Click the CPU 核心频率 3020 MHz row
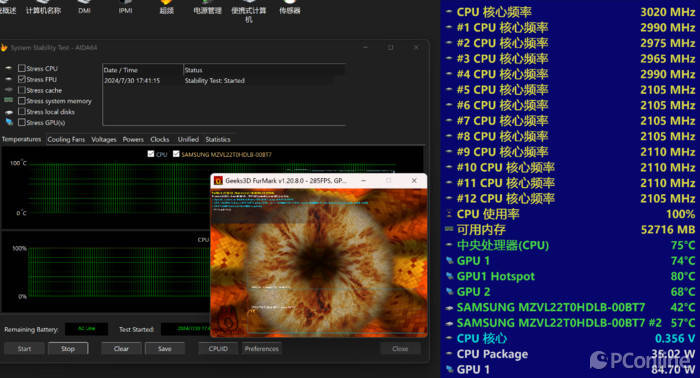This screenshot has height=378, width=700. pyautogui.click(x=570, y=12)
